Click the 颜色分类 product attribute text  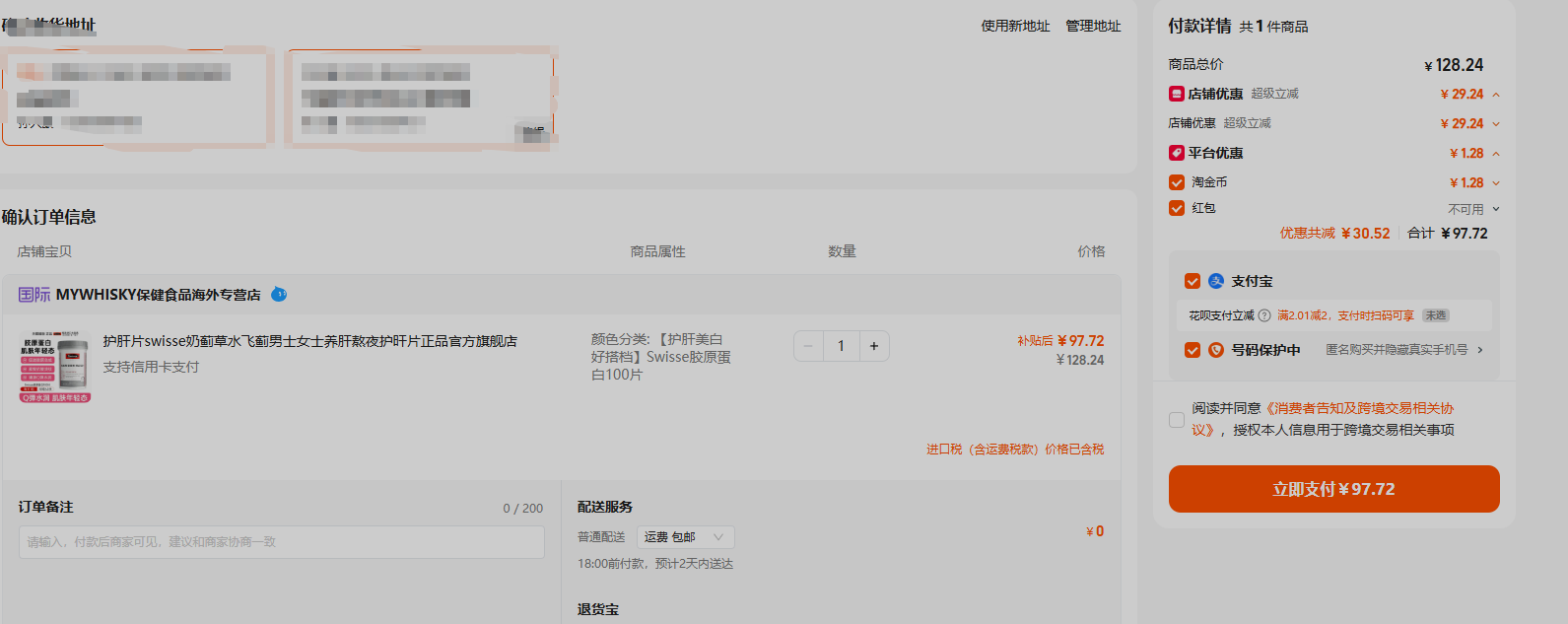(x=661, y=357)
